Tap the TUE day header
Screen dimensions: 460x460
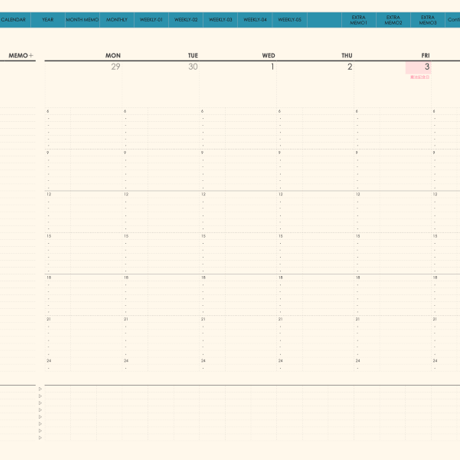(193, 56)
